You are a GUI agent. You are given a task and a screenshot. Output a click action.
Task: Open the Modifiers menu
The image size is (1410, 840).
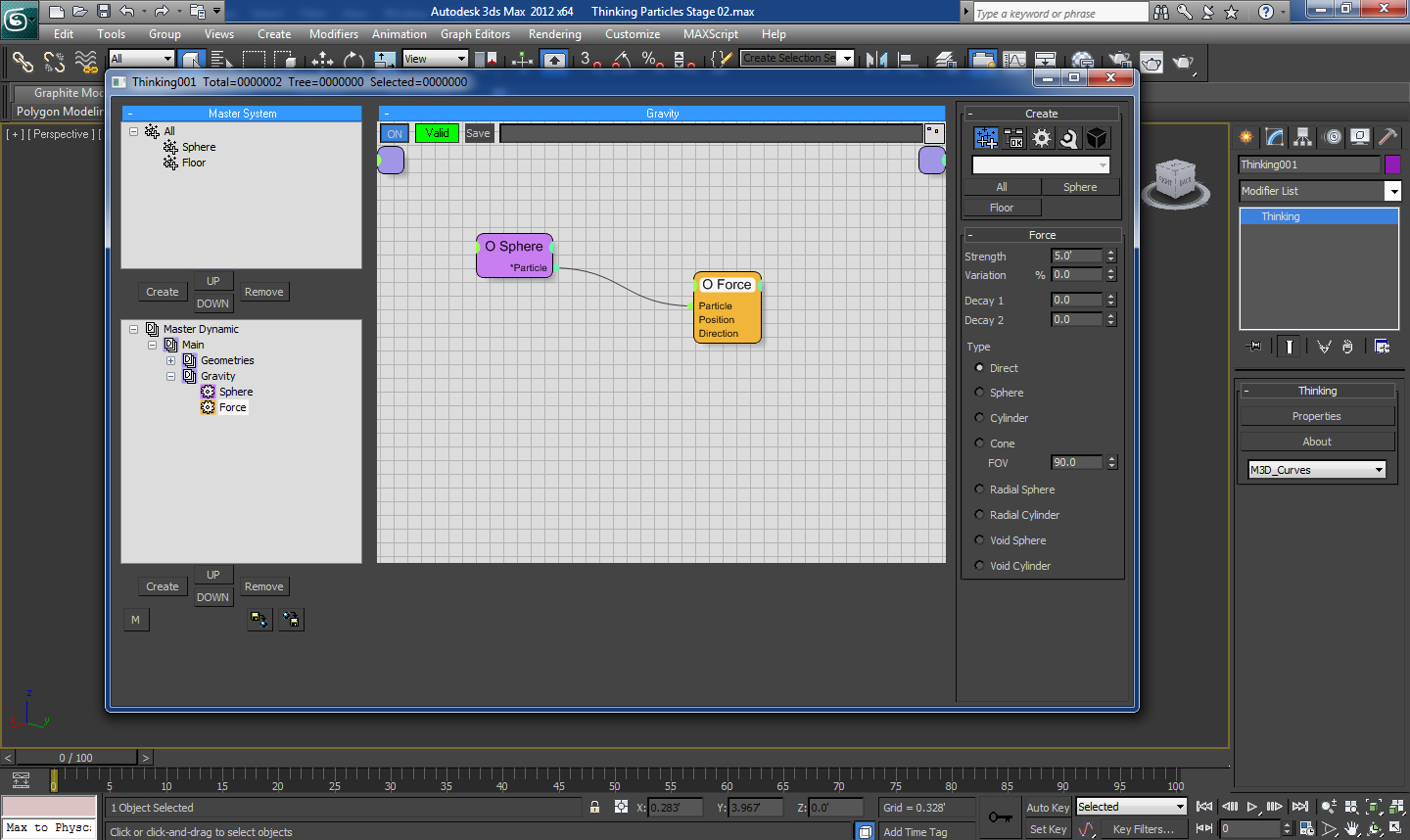tap(334, 34)
